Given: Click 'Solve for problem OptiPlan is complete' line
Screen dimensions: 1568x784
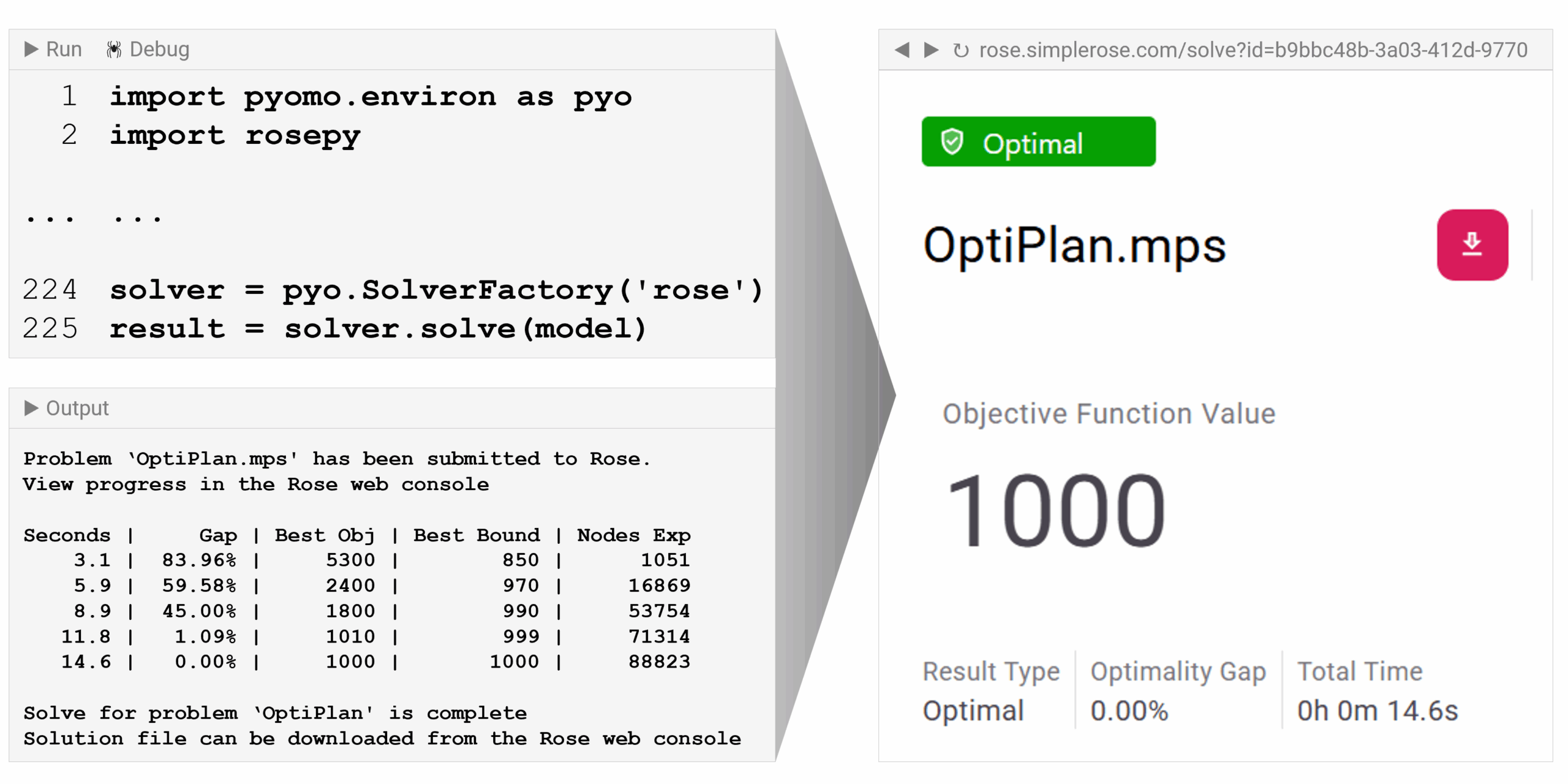Looking at the screenshot, I should 275,713.
